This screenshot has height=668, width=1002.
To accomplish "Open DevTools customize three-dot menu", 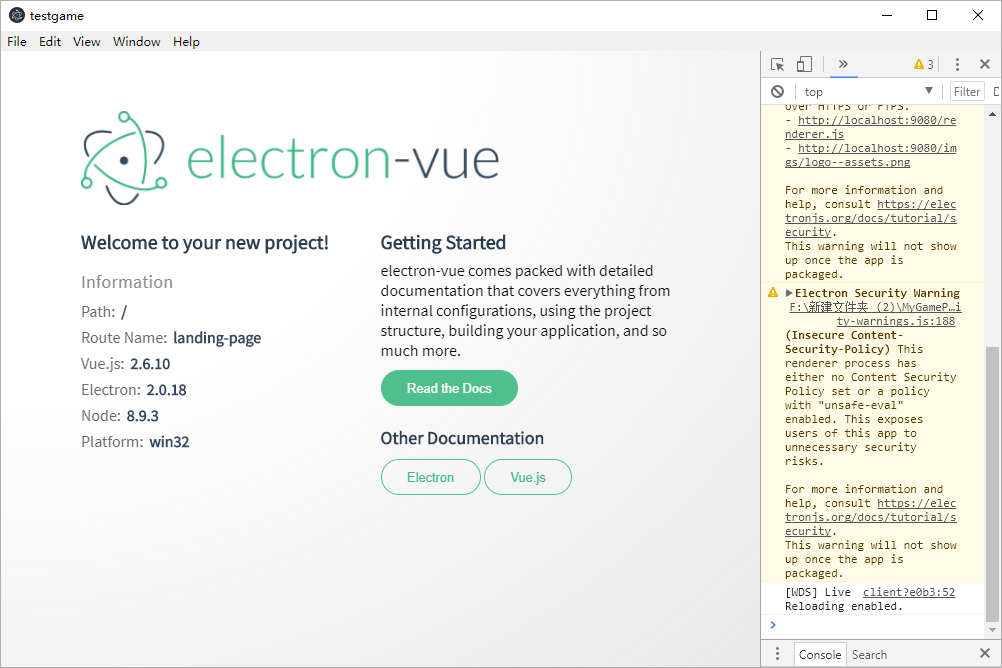I will [x=957, y=64].
